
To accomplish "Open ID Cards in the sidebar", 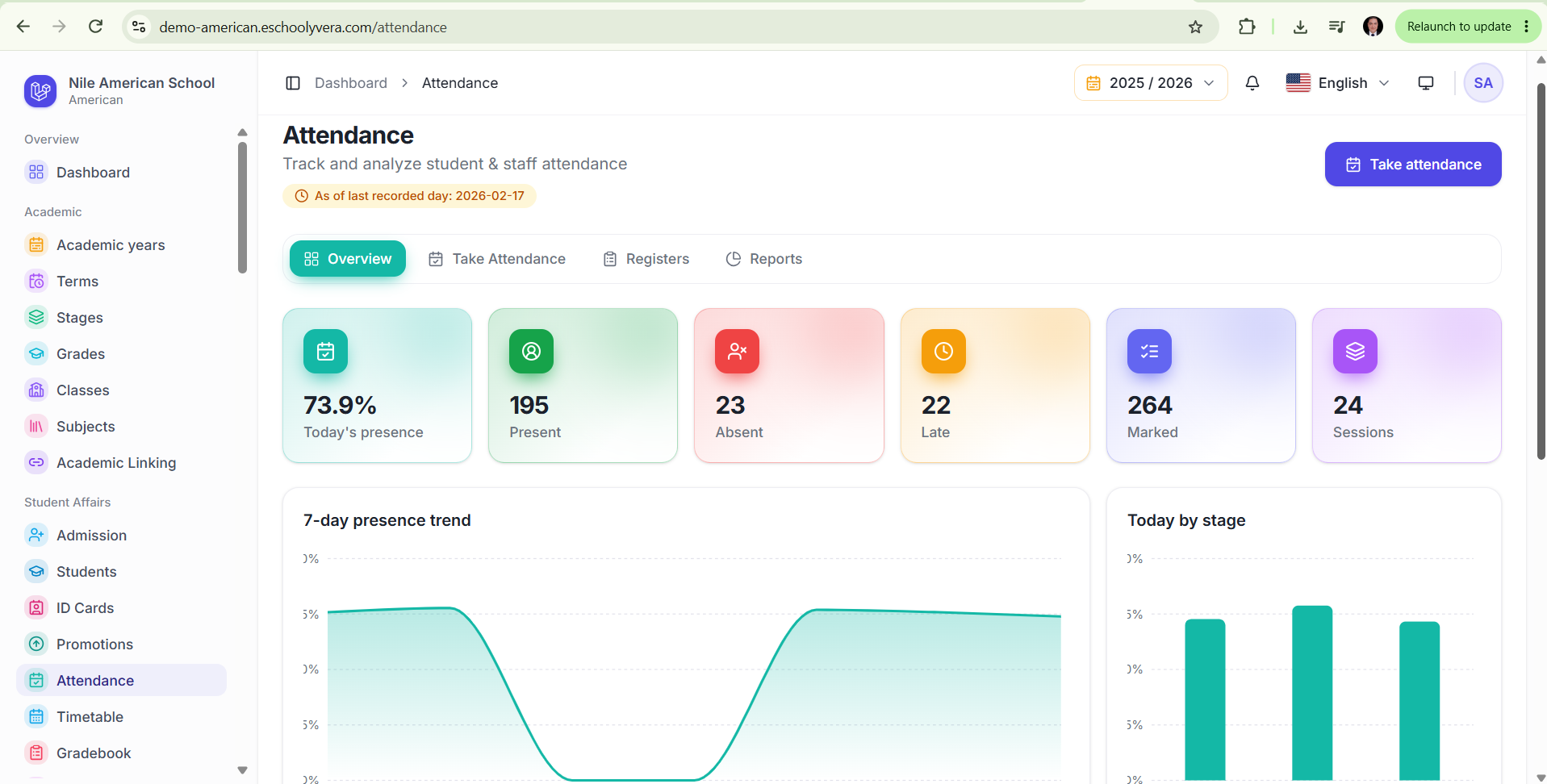I will [x=121, y=607].
